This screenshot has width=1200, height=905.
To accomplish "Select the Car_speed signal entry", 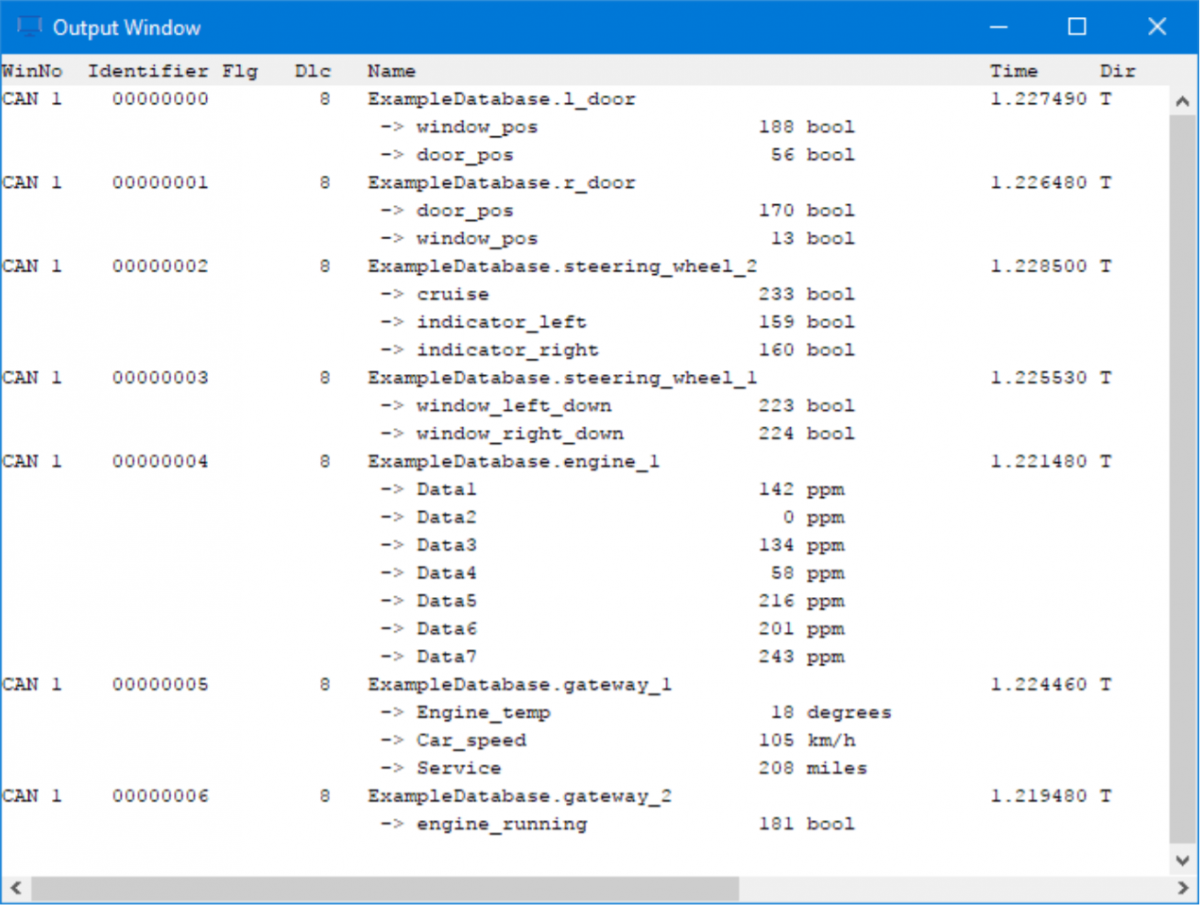I will [x=470, y=740].
